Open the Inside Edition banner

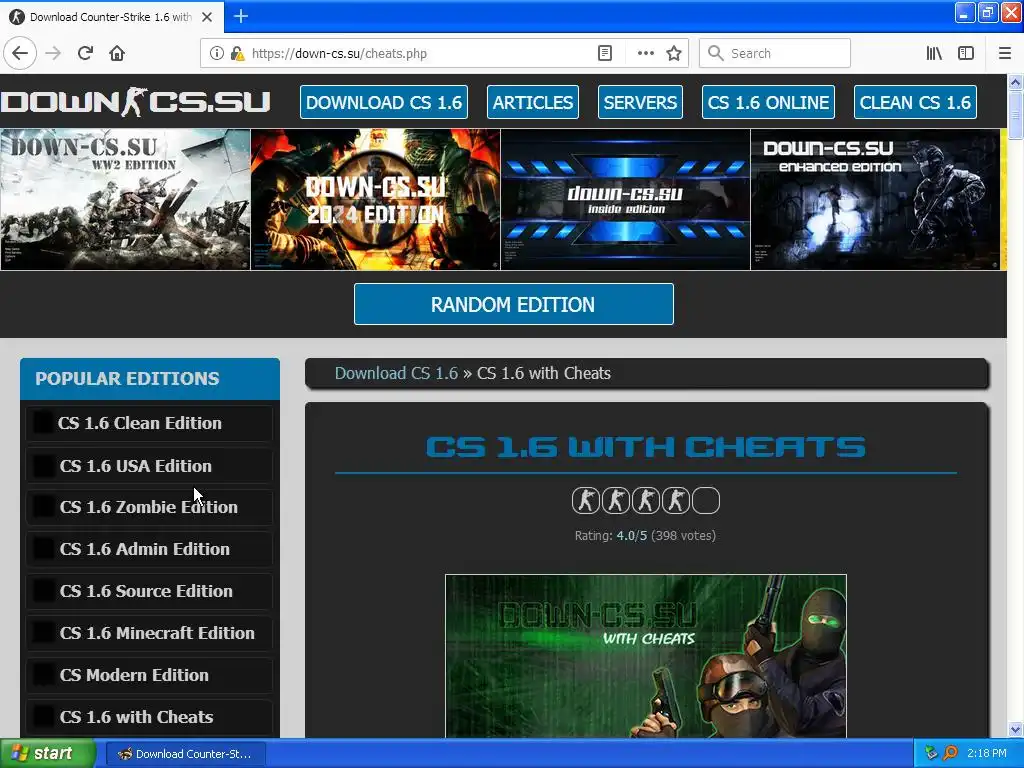626,199
